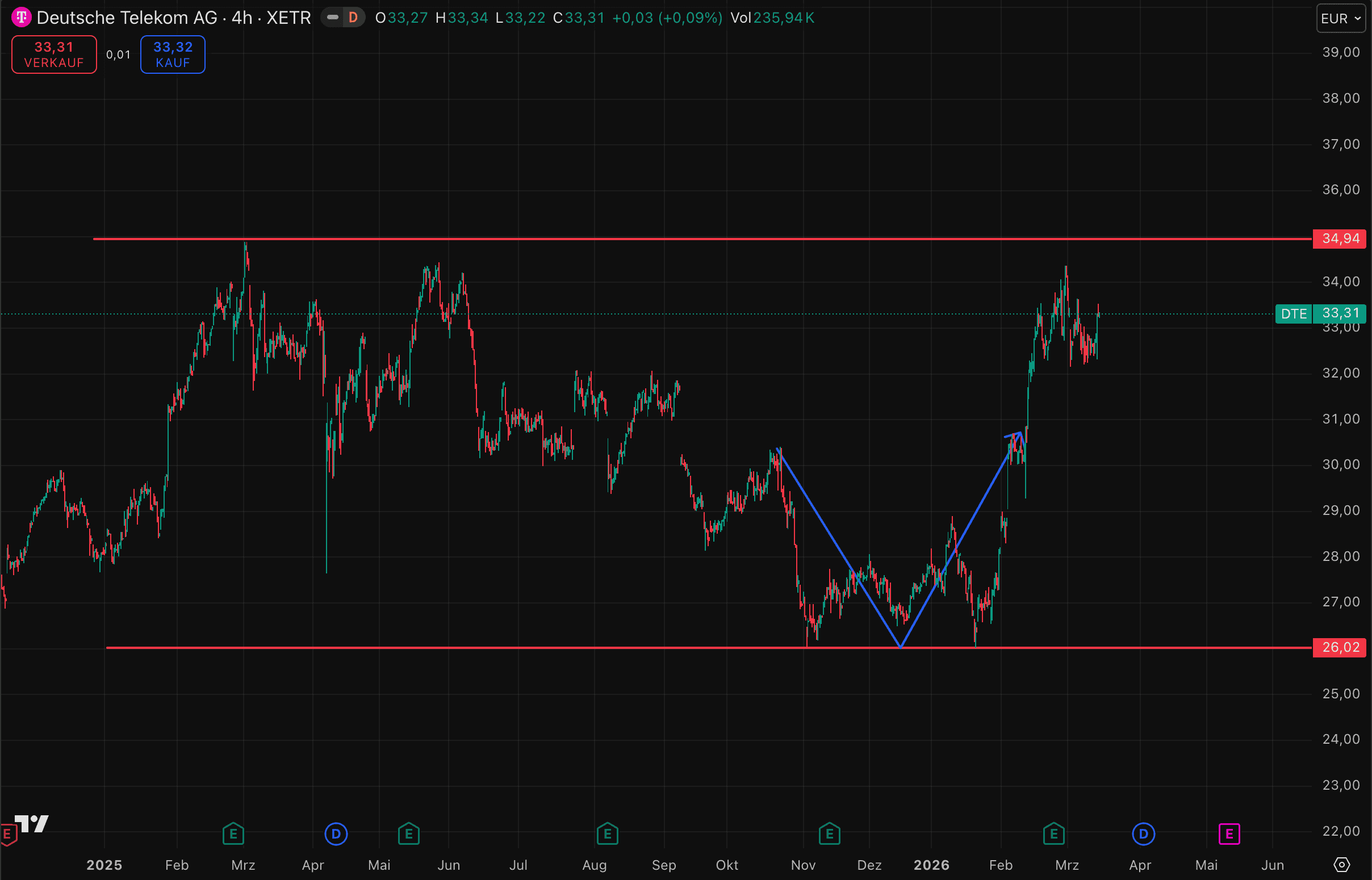The width and height of the screenshot is (1372, 880).
Task: Click the earnings E marker near November
Action: point(829,833)
